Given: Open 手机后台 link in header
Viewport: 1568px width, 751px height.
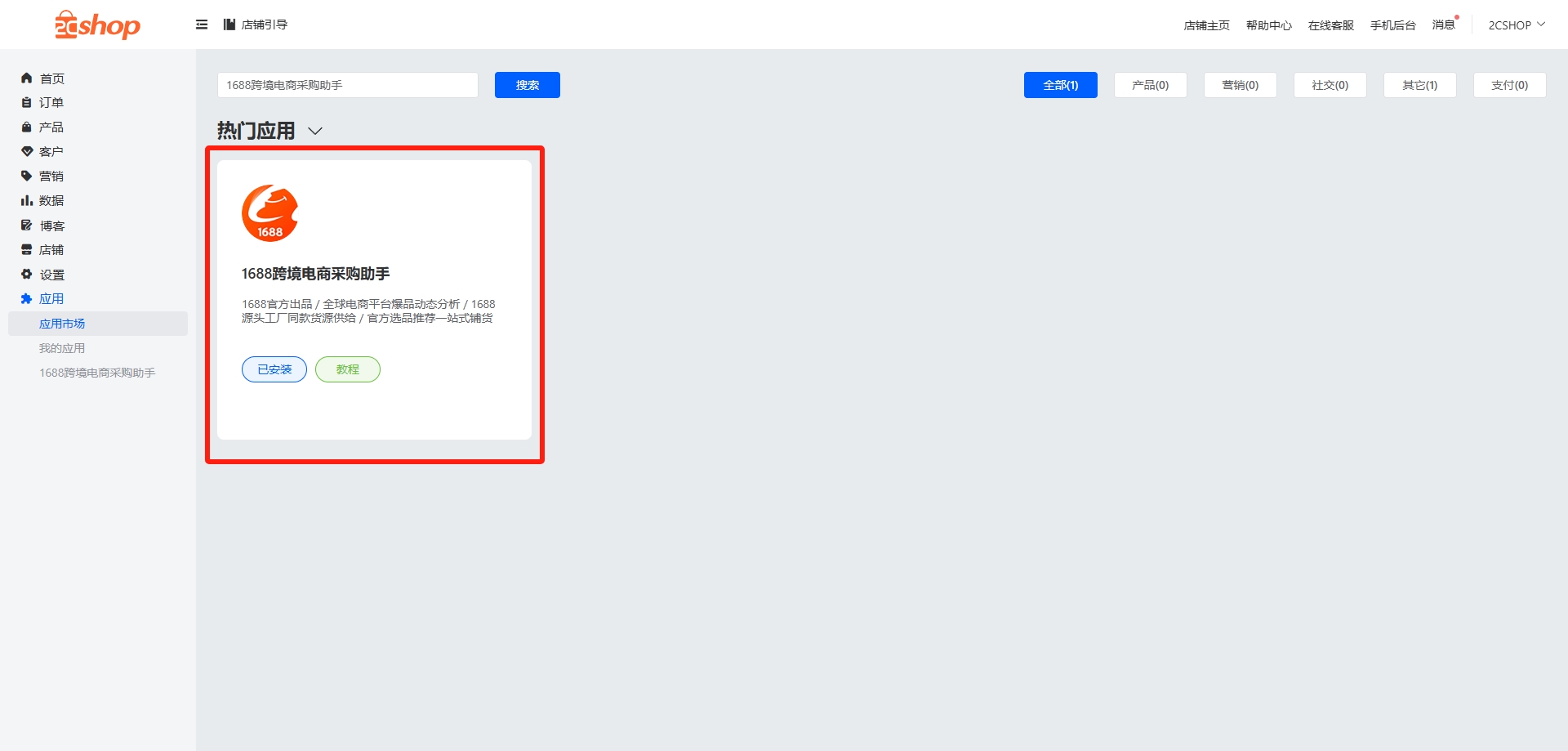Looking at the screenshot, I should click(1393, 25).
